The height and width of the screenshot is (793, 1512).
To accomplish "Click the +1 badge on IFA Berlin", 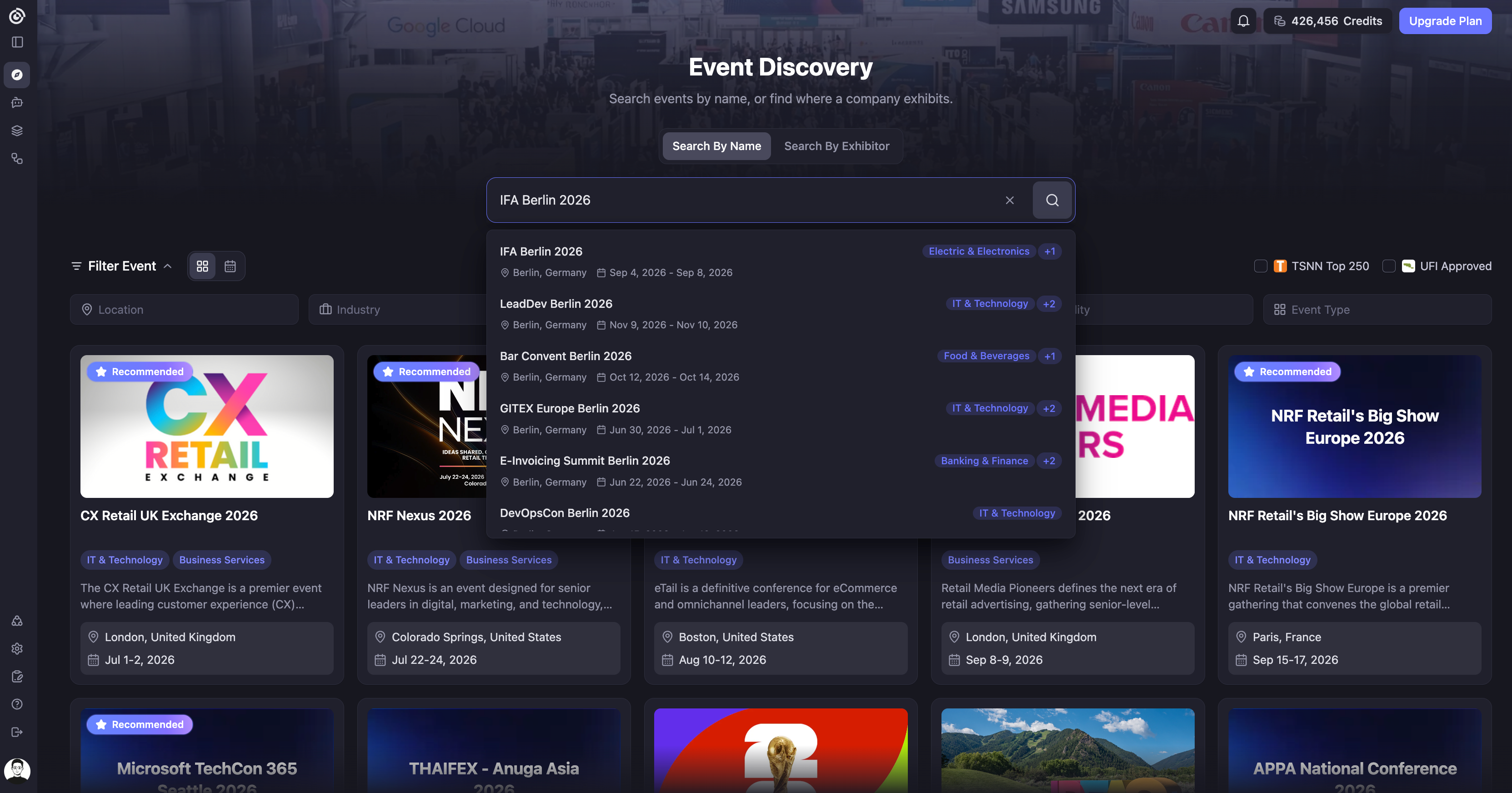I will click(x=1050, y=251).
